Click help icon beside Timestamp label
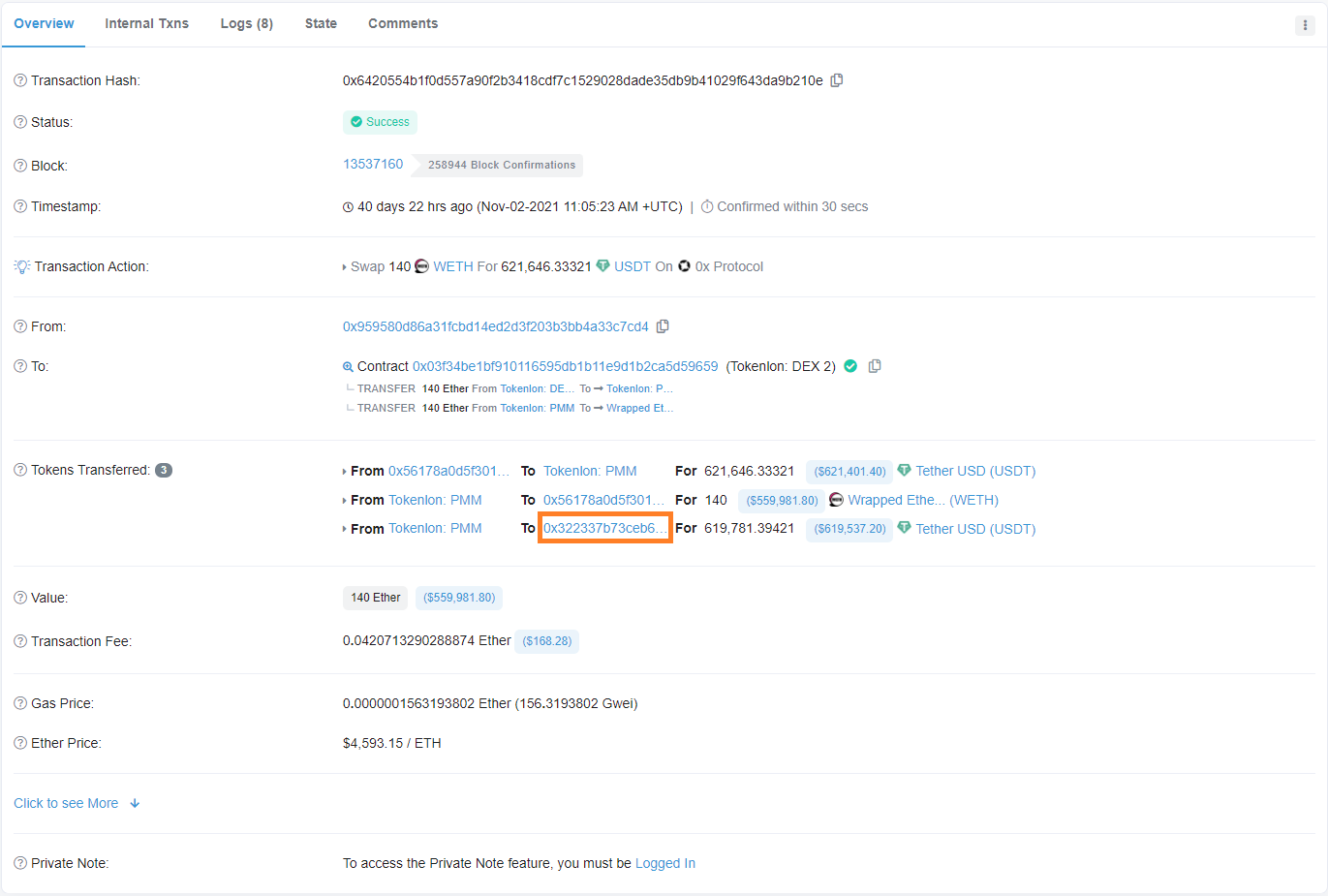Image resolution: width=1328 pixels, height=896 pixels. pos(20,206)
